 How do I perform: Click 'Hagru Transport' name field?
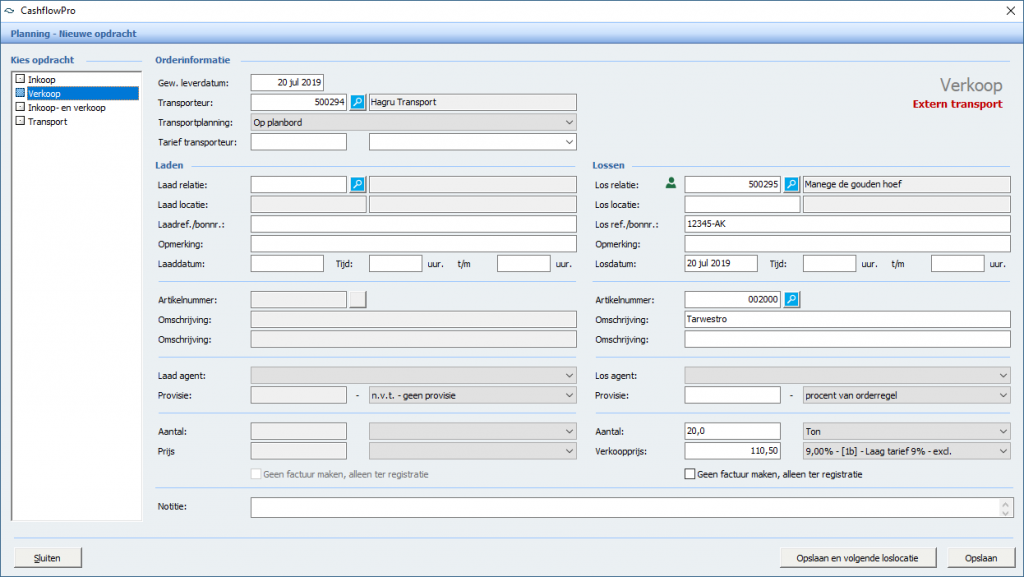point(473,102)
